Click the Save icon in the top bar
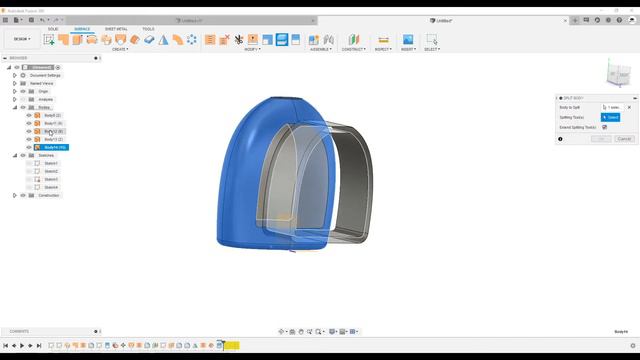Viewport: 640px width, 360px height. (x=31, y=20)
